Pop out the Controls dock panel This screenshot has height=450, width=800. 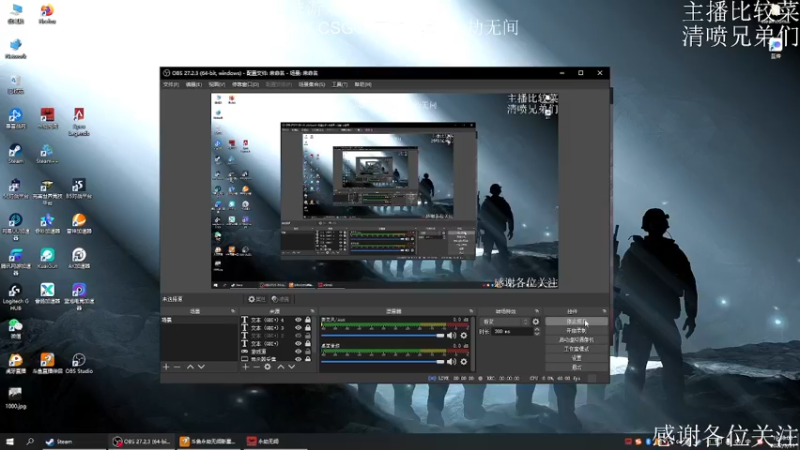(605, 311)
